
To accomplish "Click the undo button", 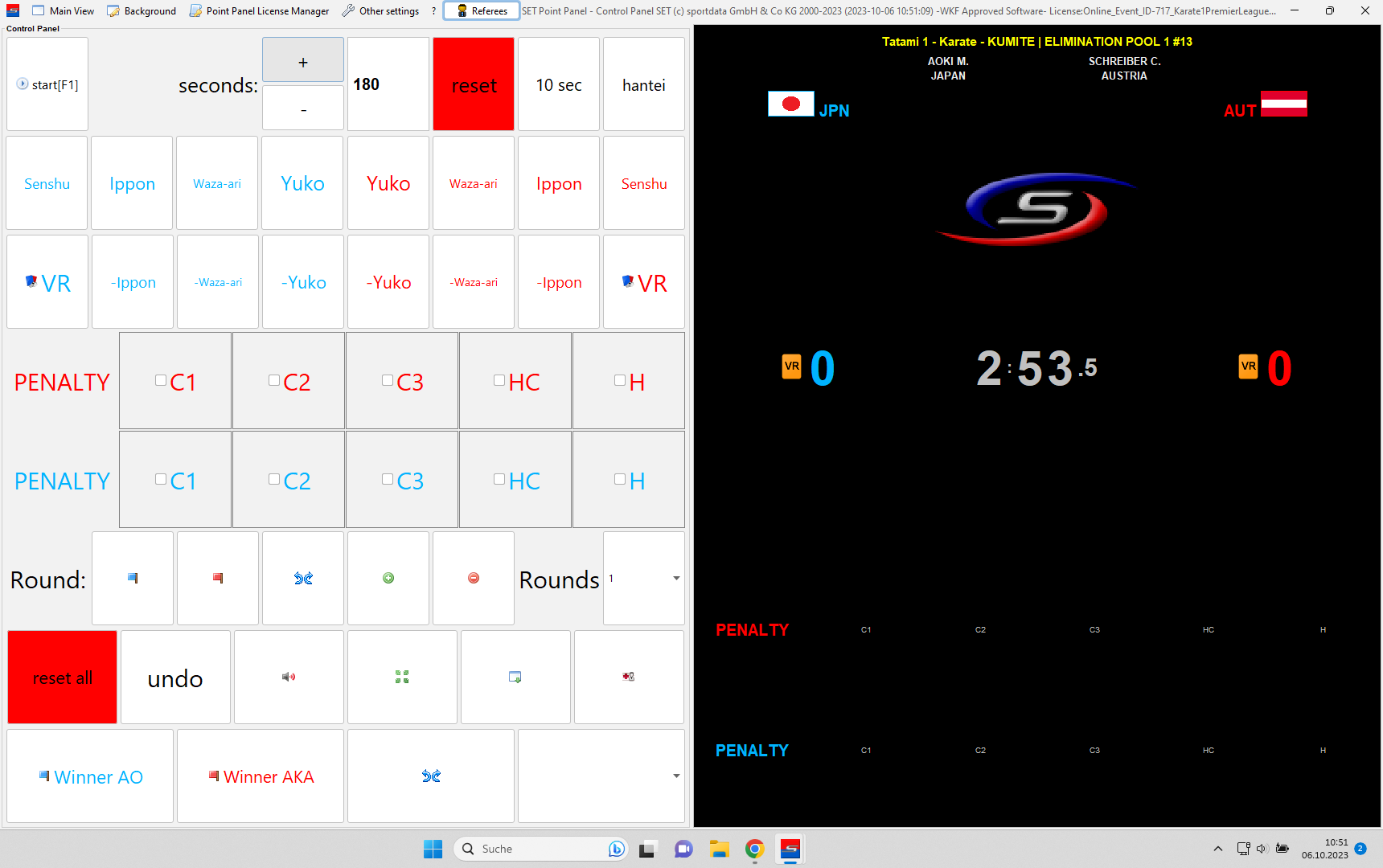I will 175,677.
